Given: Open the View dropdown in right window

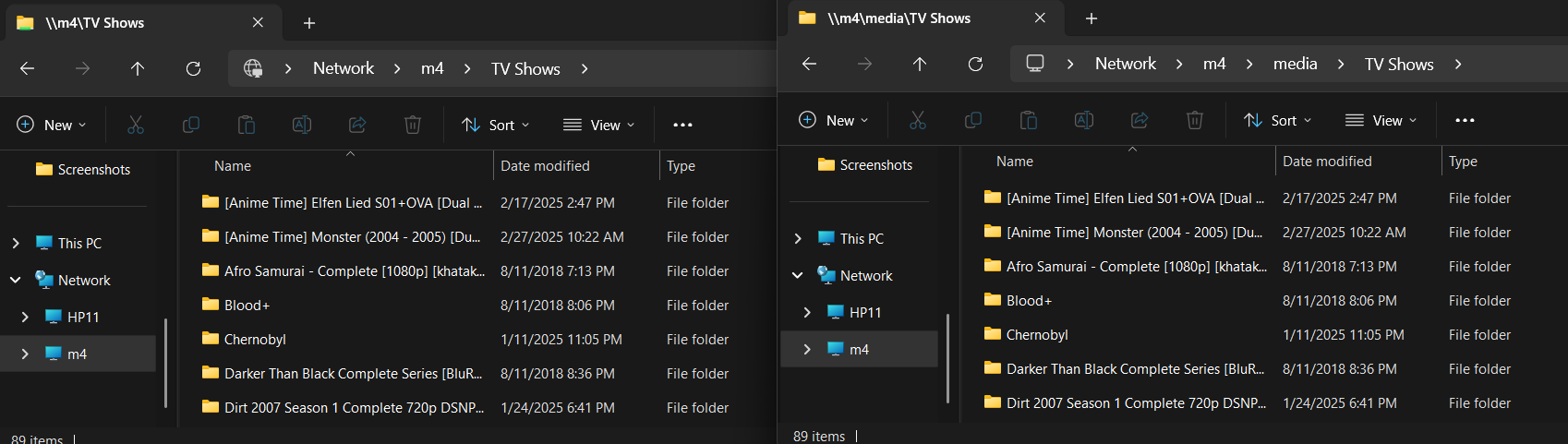Looking at the screenshot, I should point(1381,120).
